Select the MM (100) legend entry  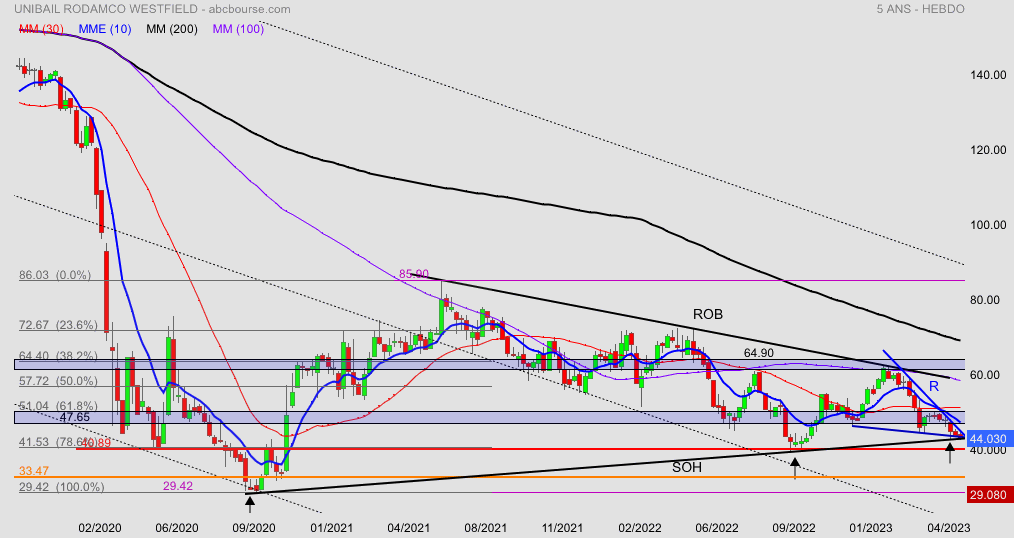tap(238, 29)
